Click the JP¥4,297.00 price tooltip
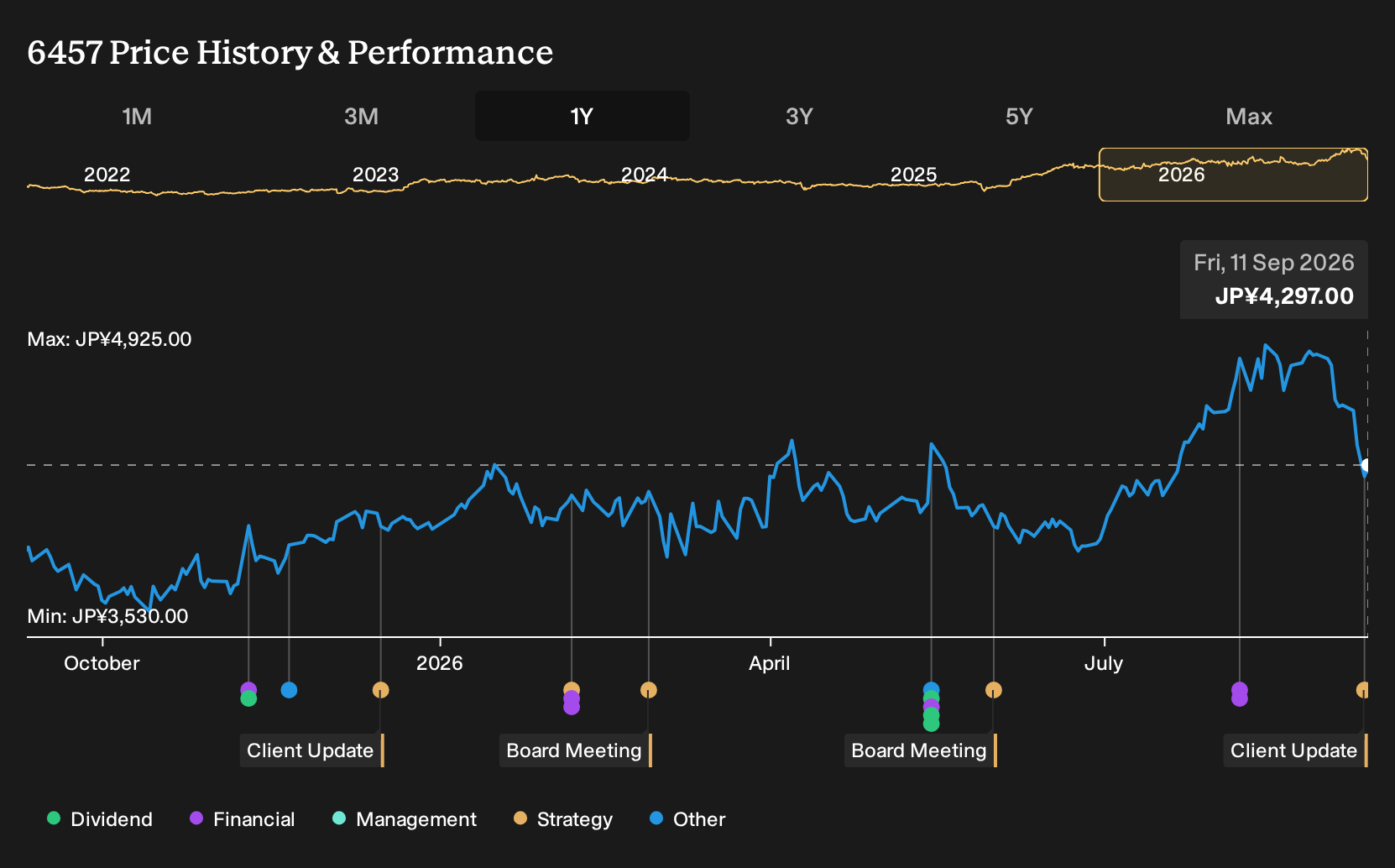Viewport: 1395px width, 868px height. click(1273, 280)
